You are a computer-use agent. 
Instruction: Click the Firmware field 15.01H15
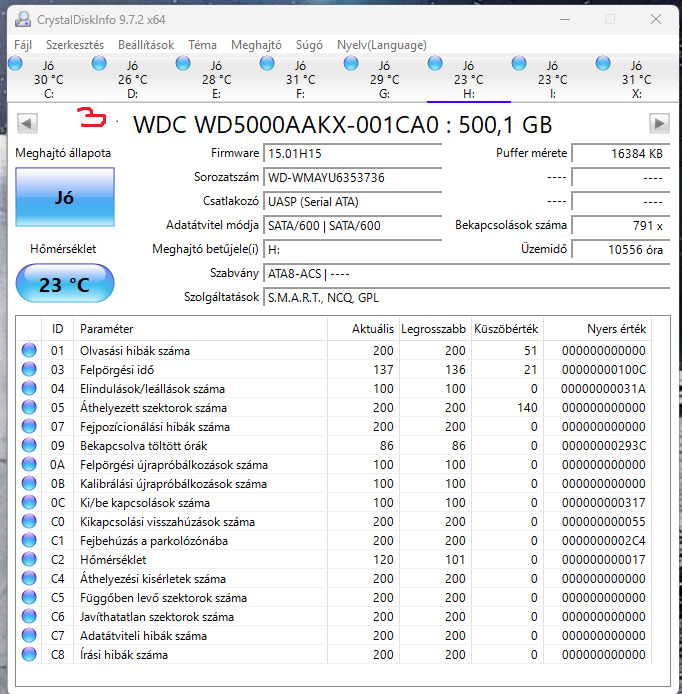click(x=353, y=154)
